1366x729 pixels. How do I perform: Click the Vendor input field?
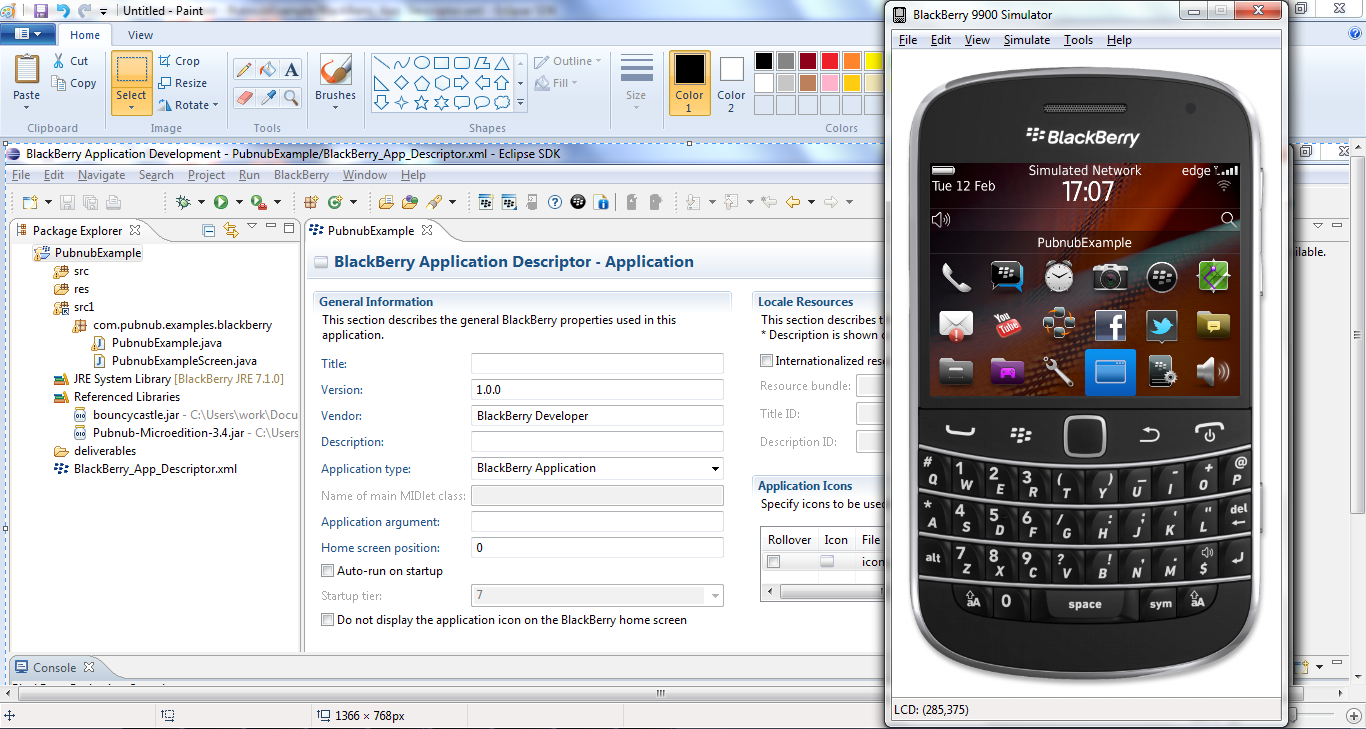597,416
